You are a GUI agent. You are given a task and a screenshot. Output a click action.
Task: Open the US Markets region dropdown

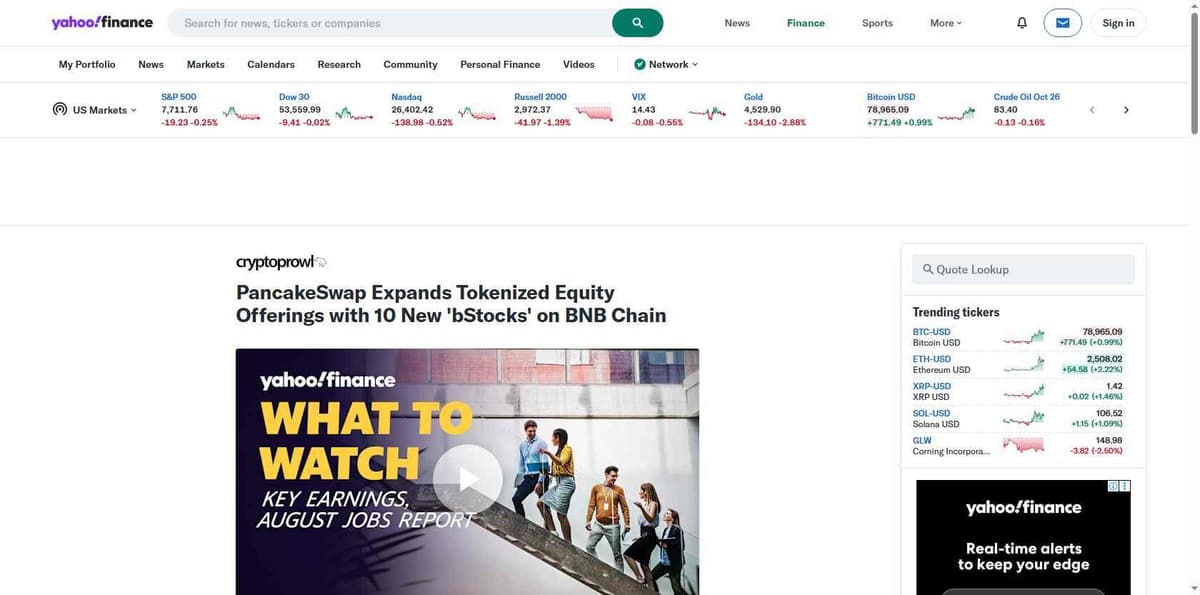pos(105,110)
